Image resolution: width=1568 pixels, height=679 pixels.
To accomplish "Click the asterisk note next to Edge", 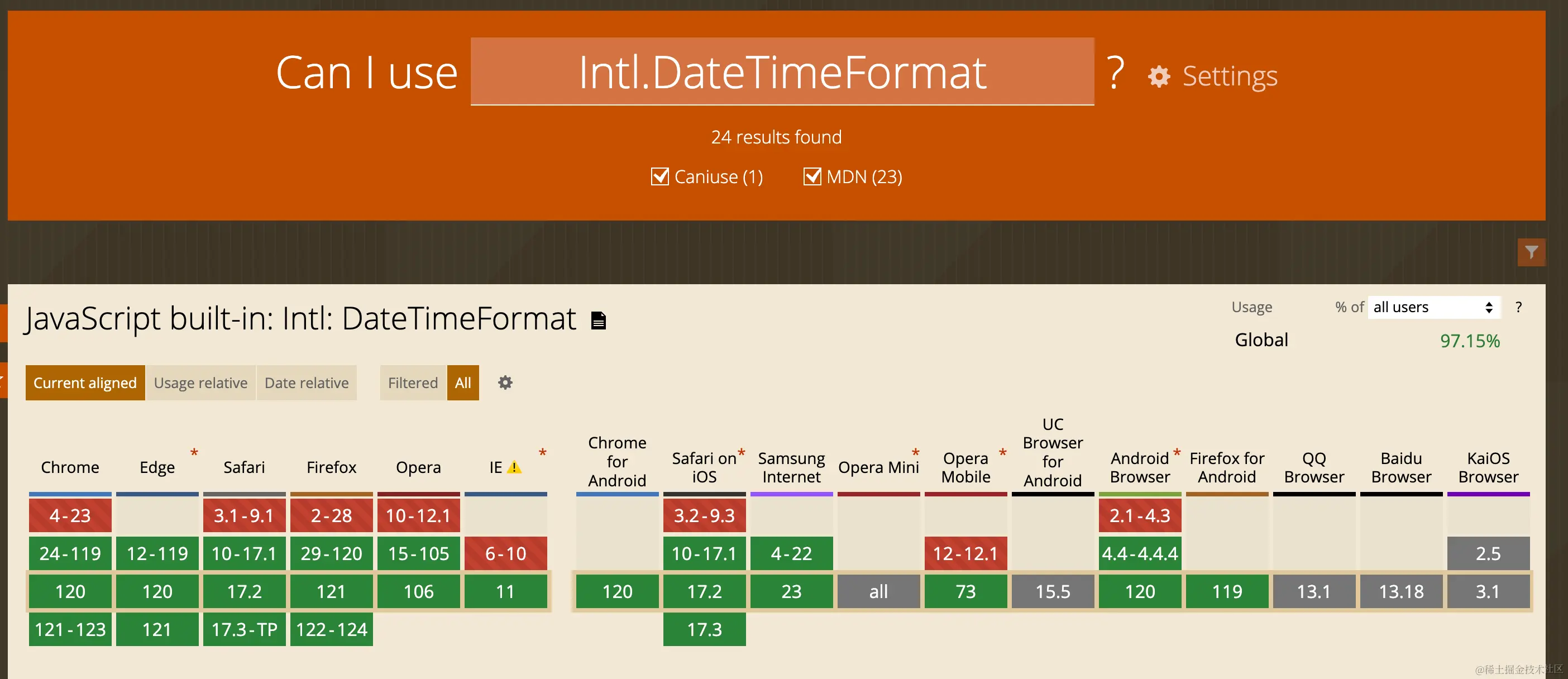I will 194,453.
